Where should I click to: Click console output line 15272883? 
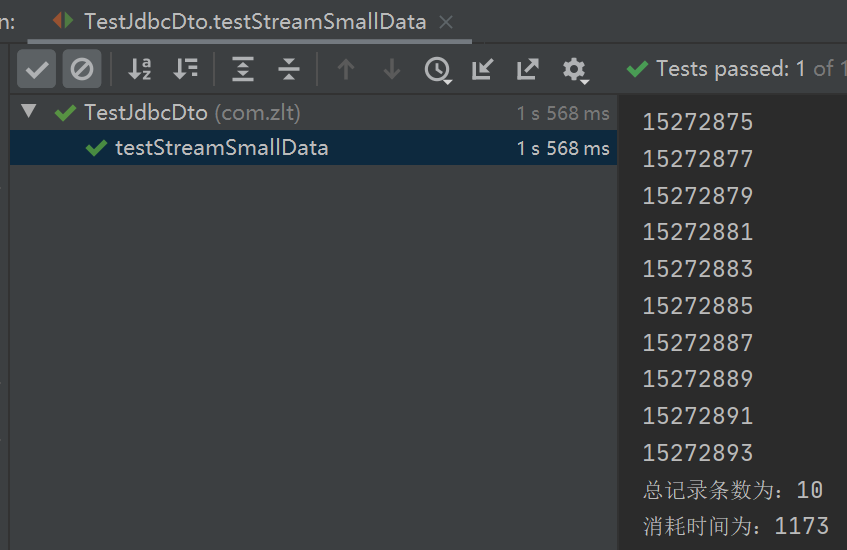point(697,269)
